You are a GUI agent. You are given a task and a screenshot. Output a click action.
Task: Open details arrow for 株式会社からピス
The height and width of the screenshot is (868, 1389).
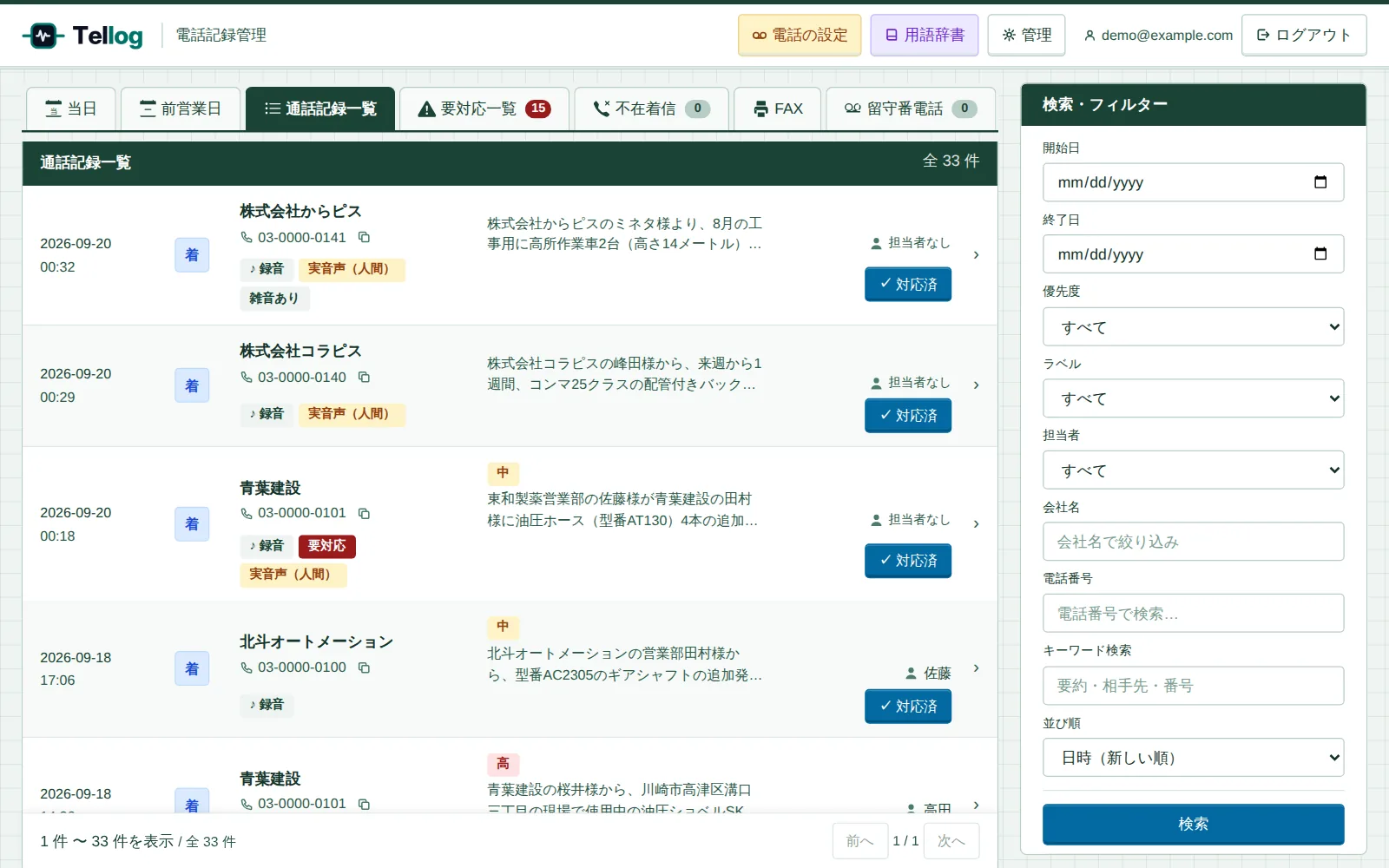pyautogui.click(x=976, y=255)
